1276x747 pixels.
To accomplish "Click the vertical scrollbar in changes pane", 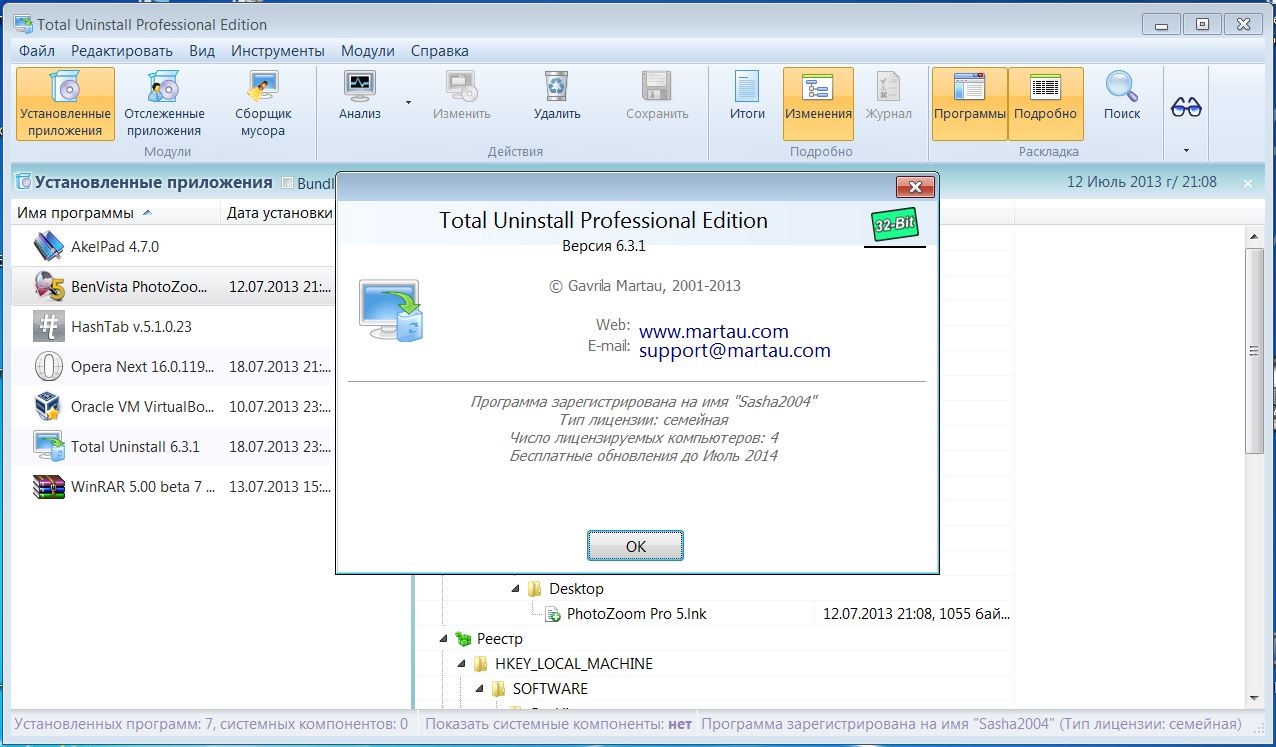I will tap(1254, 351).
